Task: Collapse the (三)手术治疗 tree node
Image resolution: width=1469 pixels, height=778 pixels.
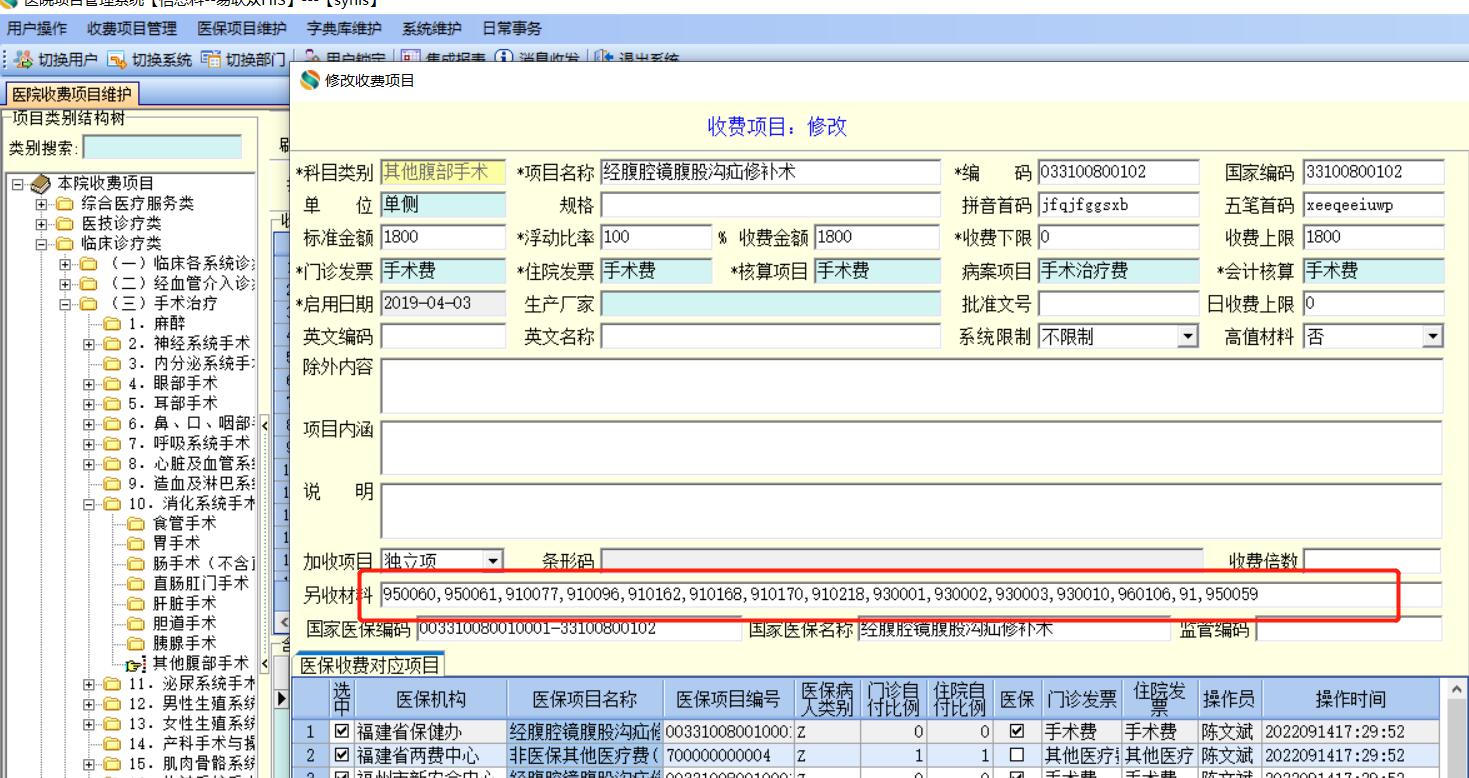Action: (x=66, y=304)
